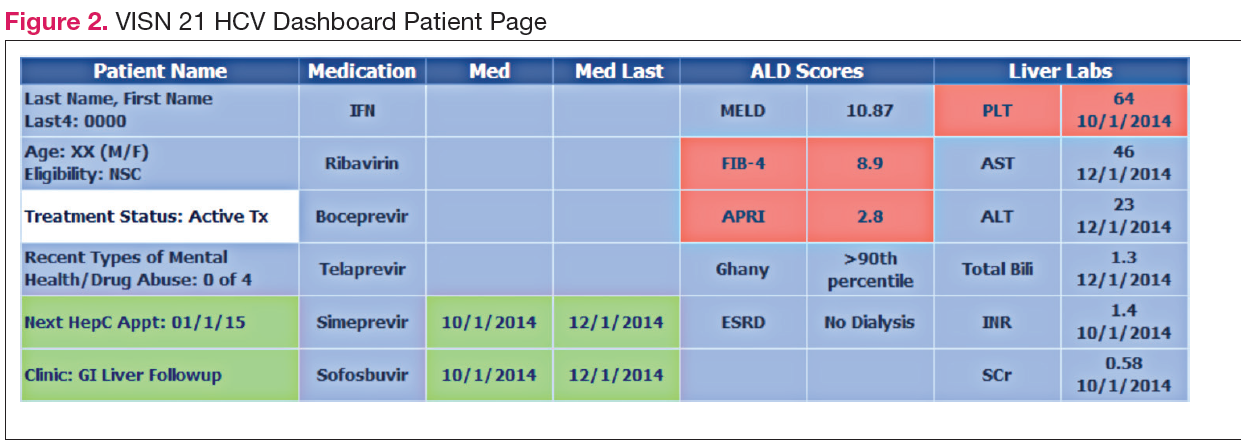Select the Ghany score label

743,269
